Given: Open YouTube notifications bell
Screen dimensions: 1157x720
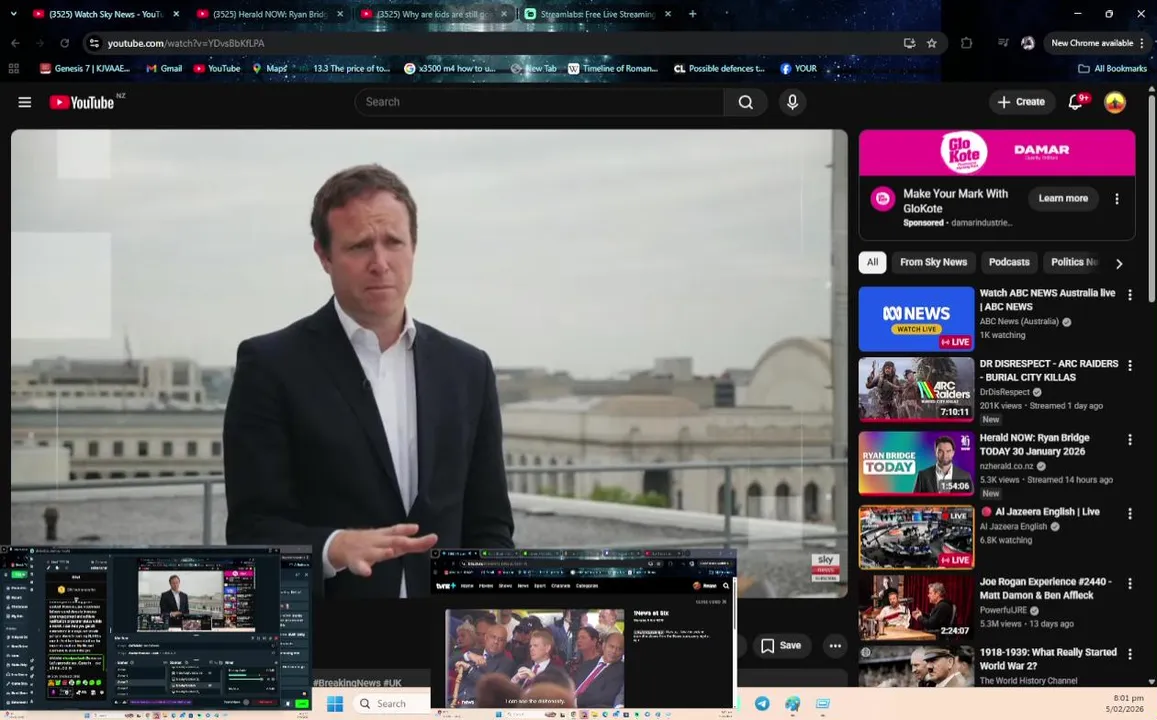Looking at the screenshot, I should [x=1075, y=102].
